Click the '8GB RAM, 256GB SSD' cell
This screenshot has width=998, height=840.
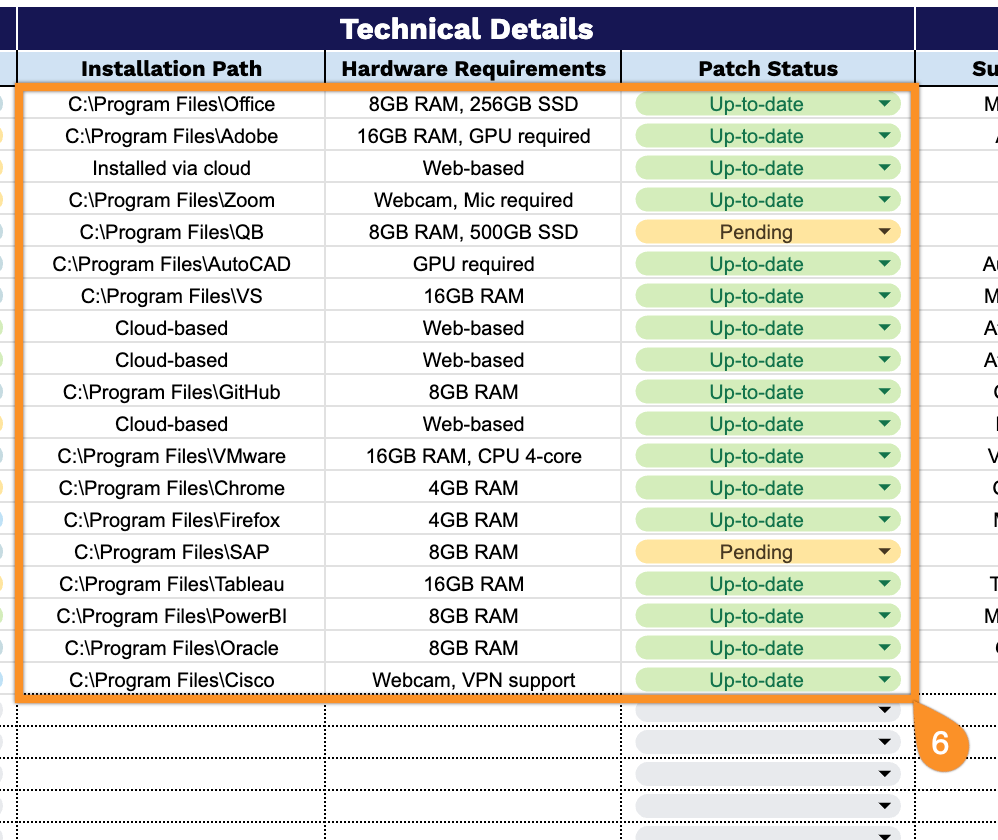pos(473,104)
